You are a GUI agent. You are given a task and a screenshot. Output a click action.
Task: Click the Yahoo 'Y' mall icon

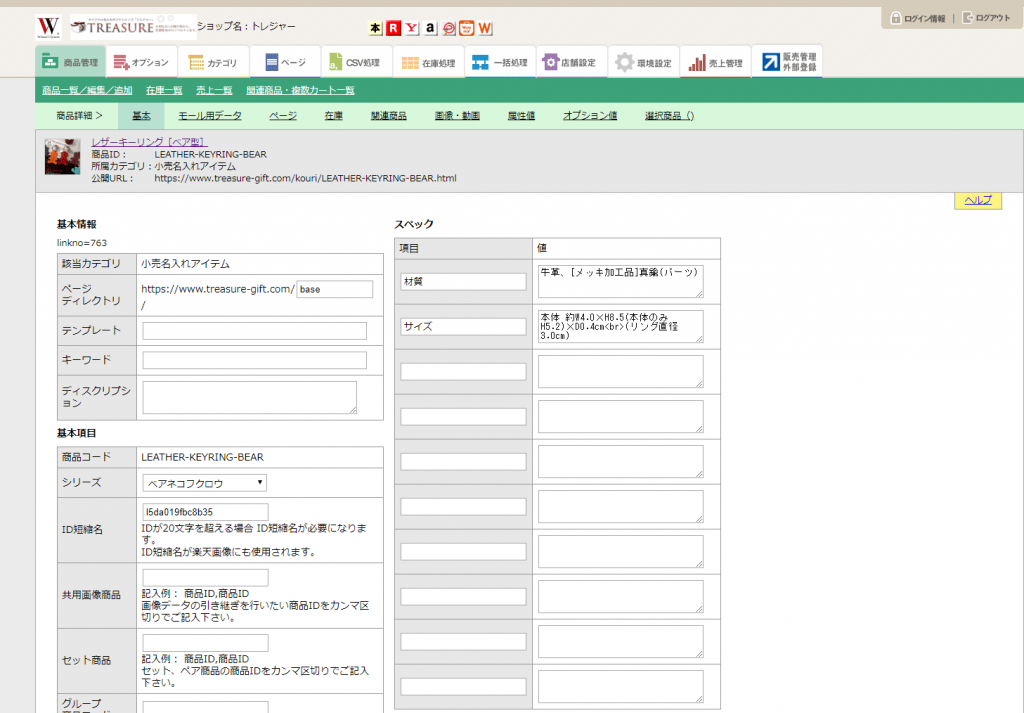(411, 29)
